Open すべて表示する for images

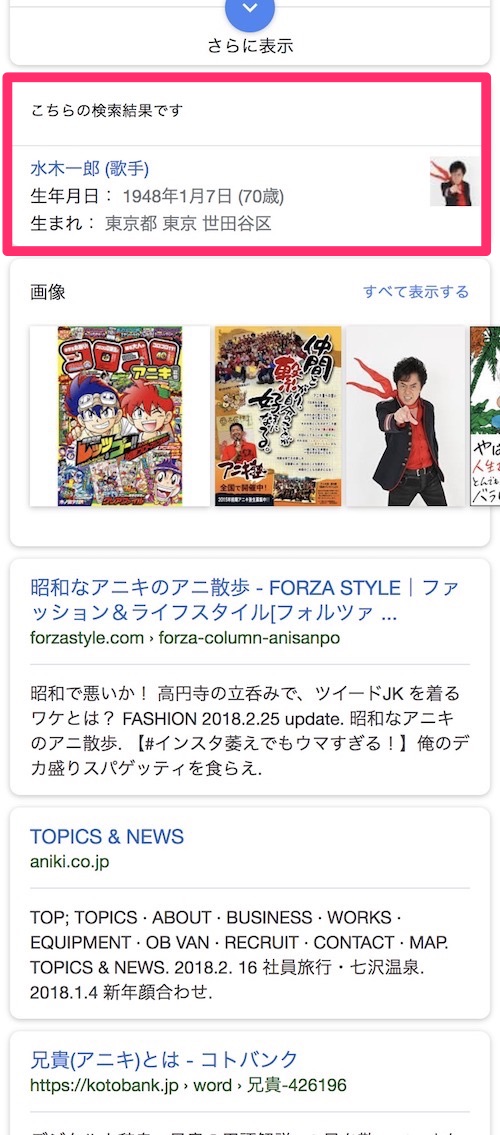coord(416,292)
